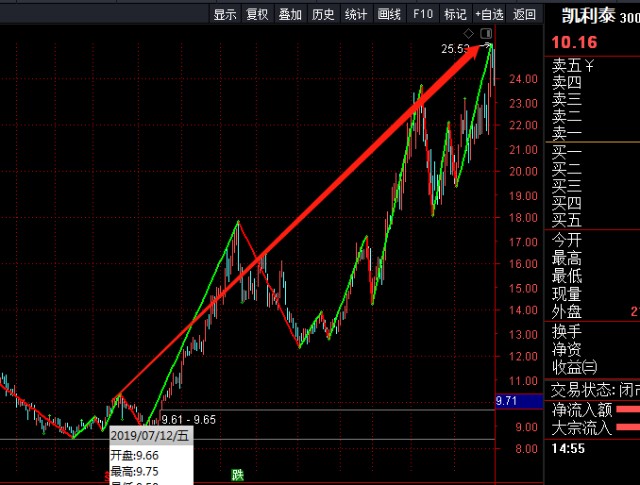Click the current price 10.16
This screenshot has width=640, height=485.
tap(574, 42)
